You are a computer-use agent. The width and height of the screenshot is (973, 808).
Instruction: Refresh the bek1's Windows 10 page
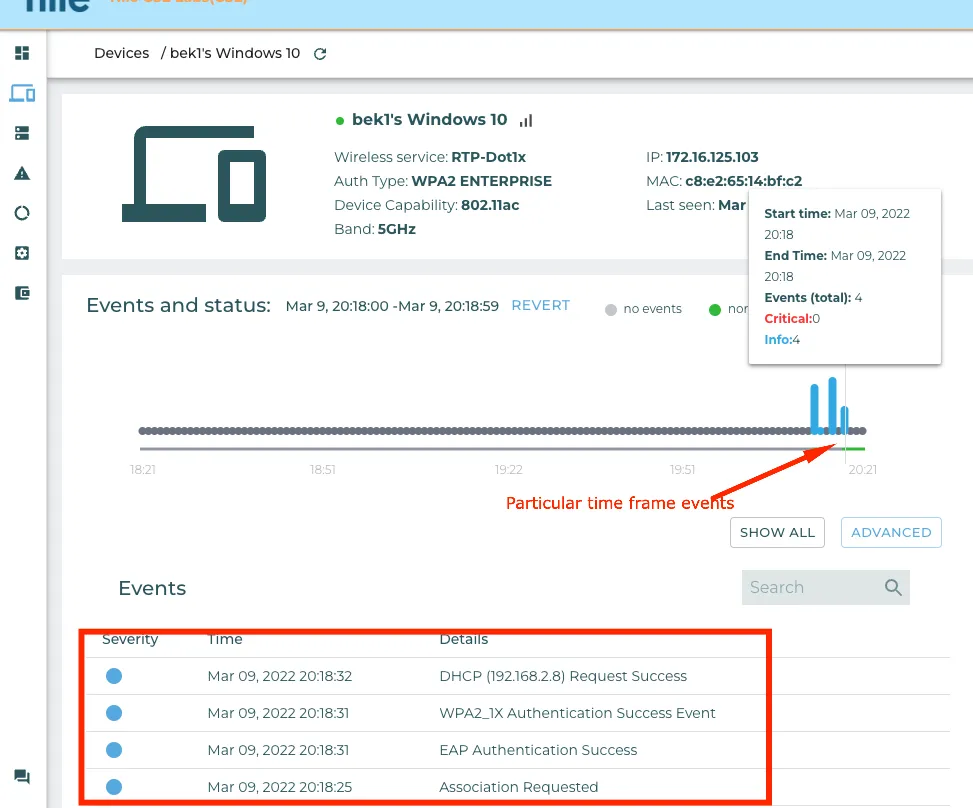[x=320, y=54]
